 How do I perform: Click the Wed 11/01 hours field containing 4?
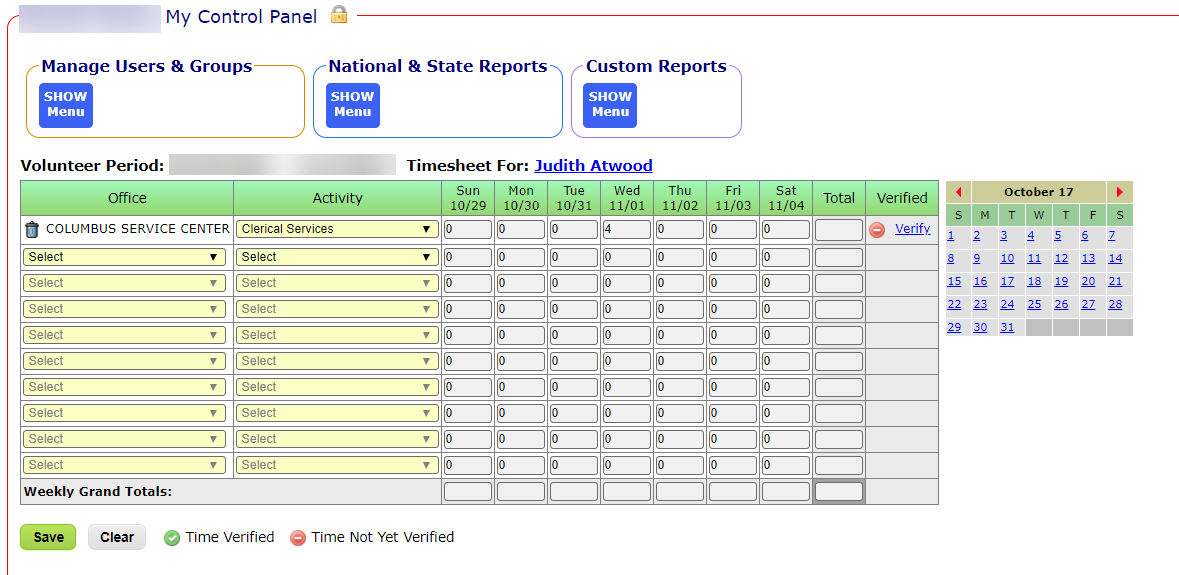[x=627, y=230]
